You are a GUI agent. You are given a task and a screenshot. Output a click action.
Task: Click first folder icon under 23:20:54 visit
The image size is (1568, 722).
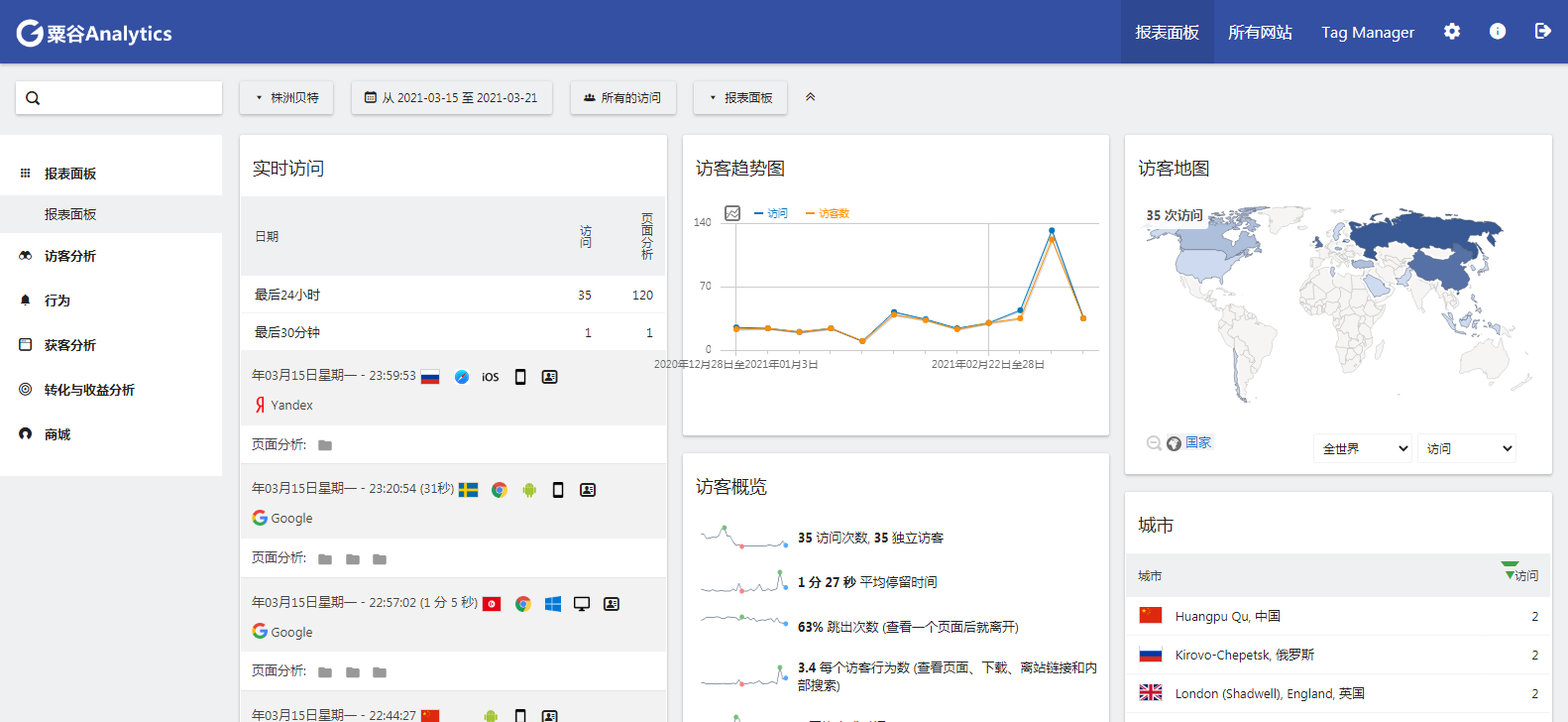325,559
